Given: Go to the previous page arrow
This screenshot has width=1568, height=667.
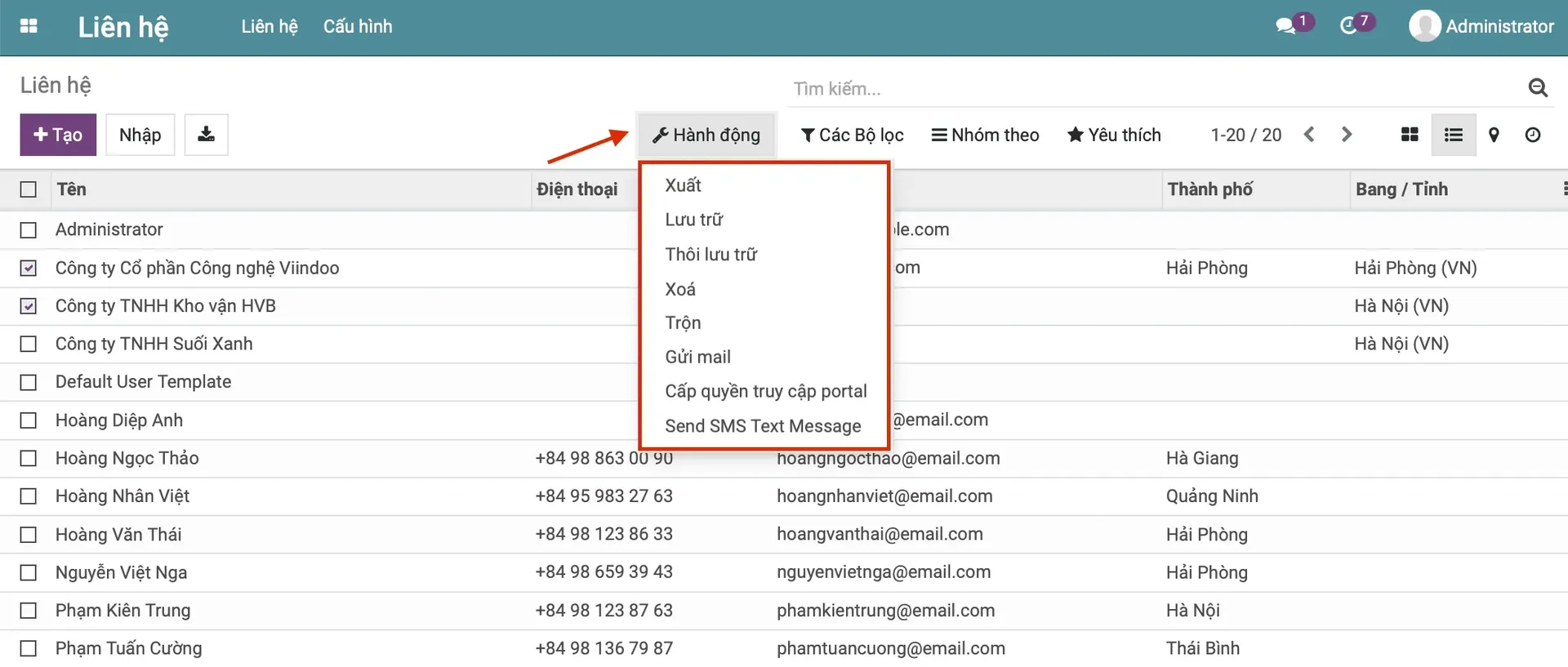Looking at the screenshot, I should point(1309,135).
